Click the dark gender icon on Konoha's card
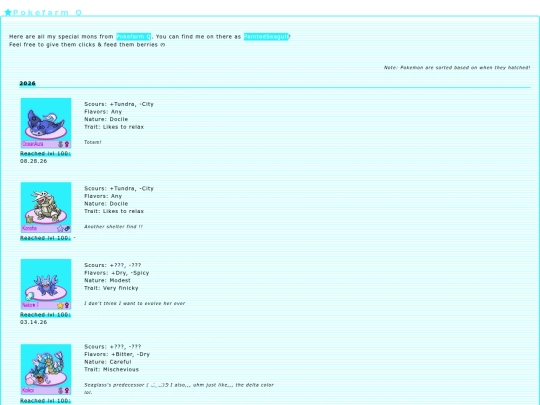The width and height of the screenshot is (540, 405). pyautogui.click(x=67, y=228)
